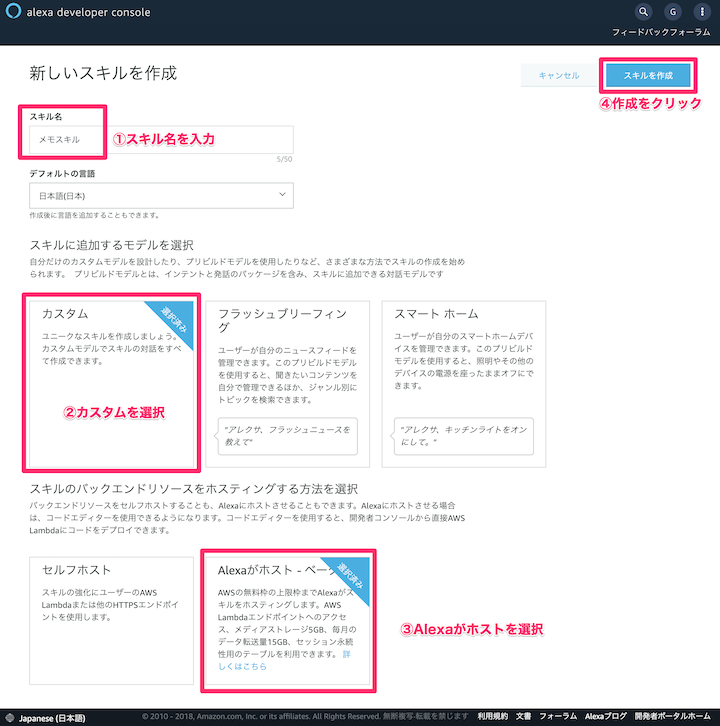720x726 pixels.
Task: Open the Alexaブログ footer link
Action: 606,716
